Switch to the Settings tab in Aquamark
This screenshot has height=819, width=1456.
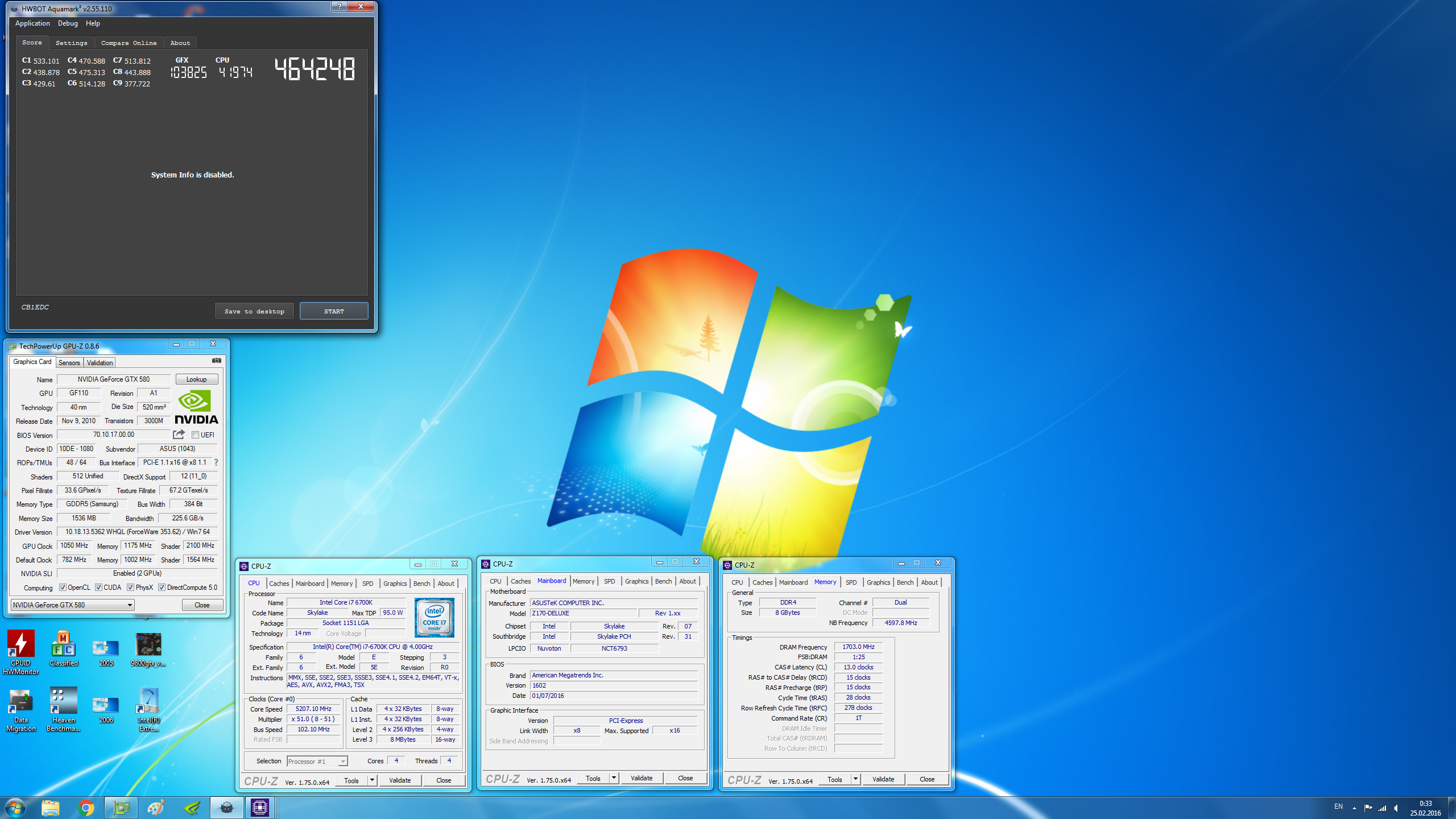pos(72,43)
